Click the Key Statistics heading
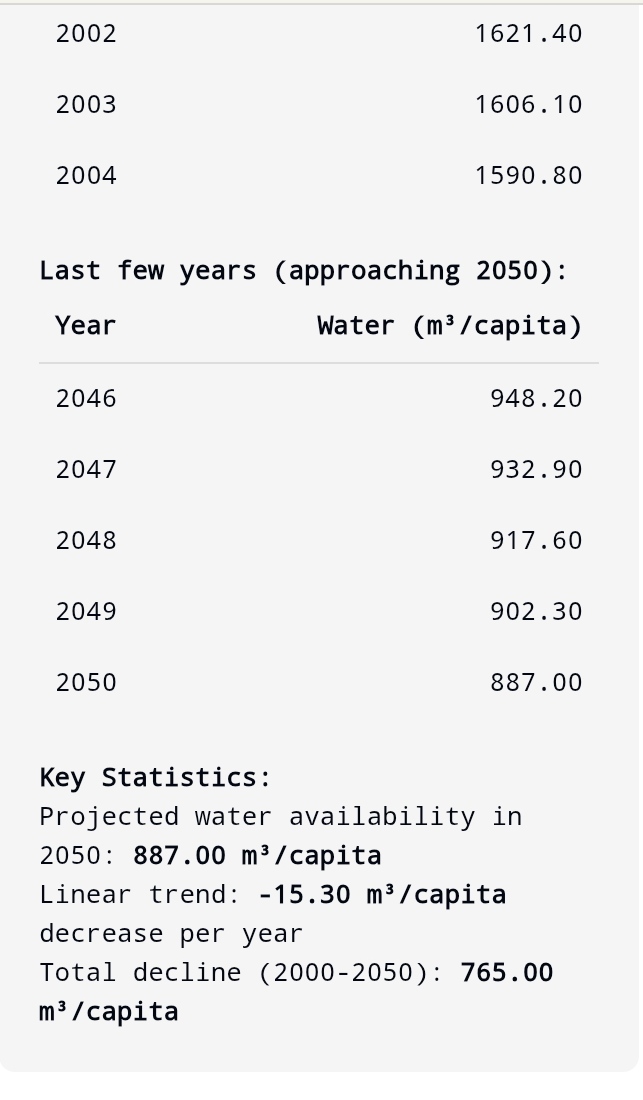Image resolution: width=643 pixels, height=1100 pixels. [155, 777]
